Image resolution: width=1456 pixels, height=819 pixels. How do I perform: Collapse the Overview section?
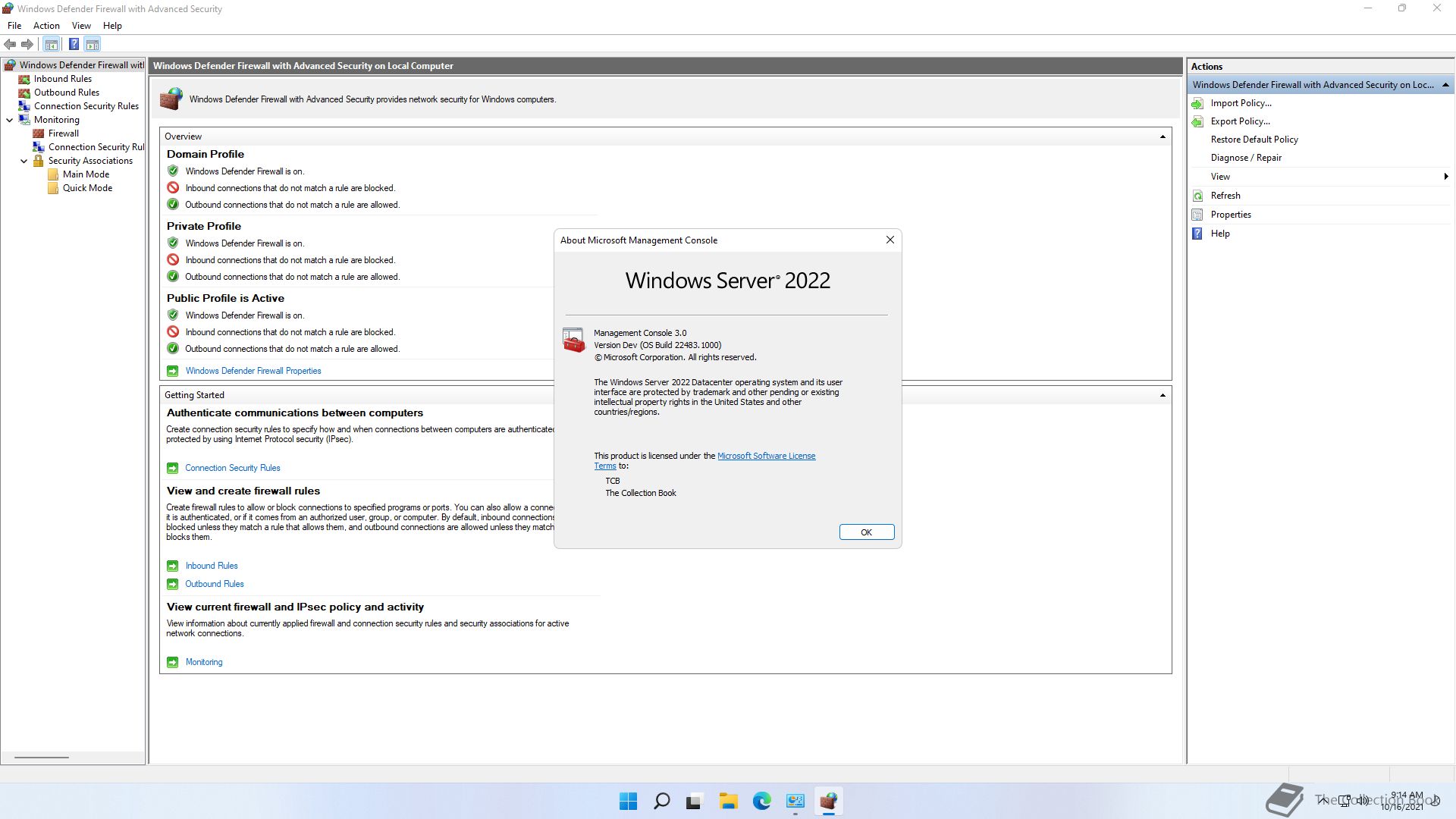point(1163,136)
